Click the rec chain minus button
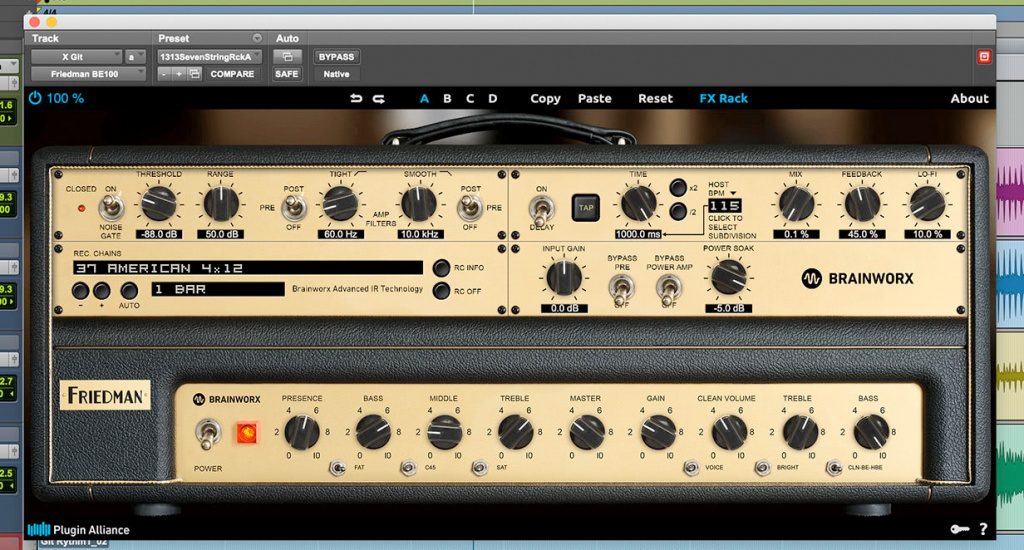The width and height of the screenshot is (1024, 550). click(x=80, y=291)
